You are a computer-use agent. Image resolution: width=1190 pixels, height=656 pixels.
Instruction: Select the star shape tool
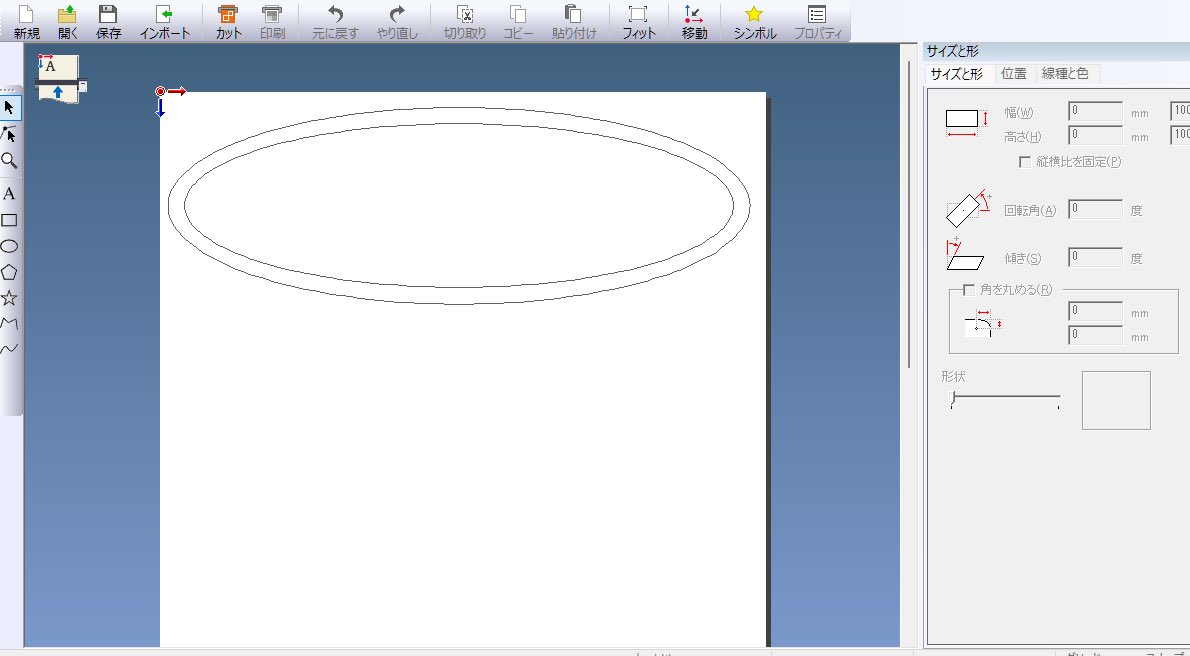click(9, 298)
